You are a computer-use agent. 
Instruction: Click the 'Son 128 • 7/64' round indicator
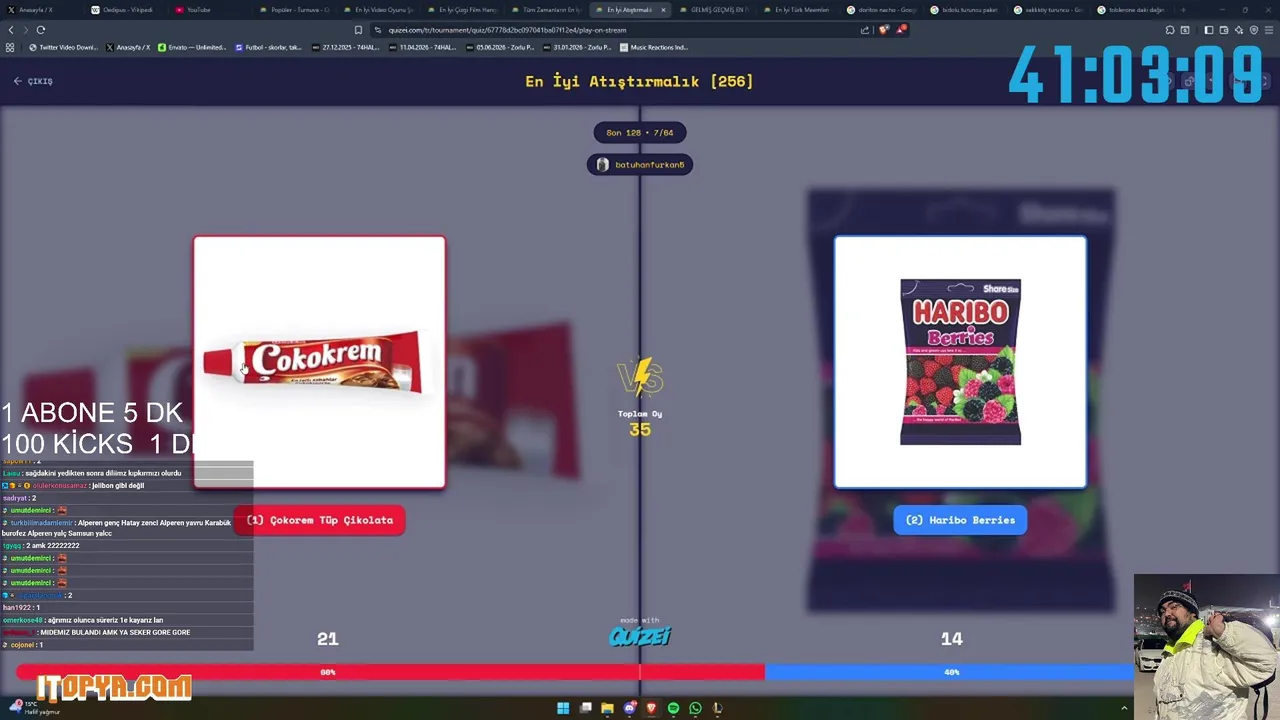coord(640,132)
